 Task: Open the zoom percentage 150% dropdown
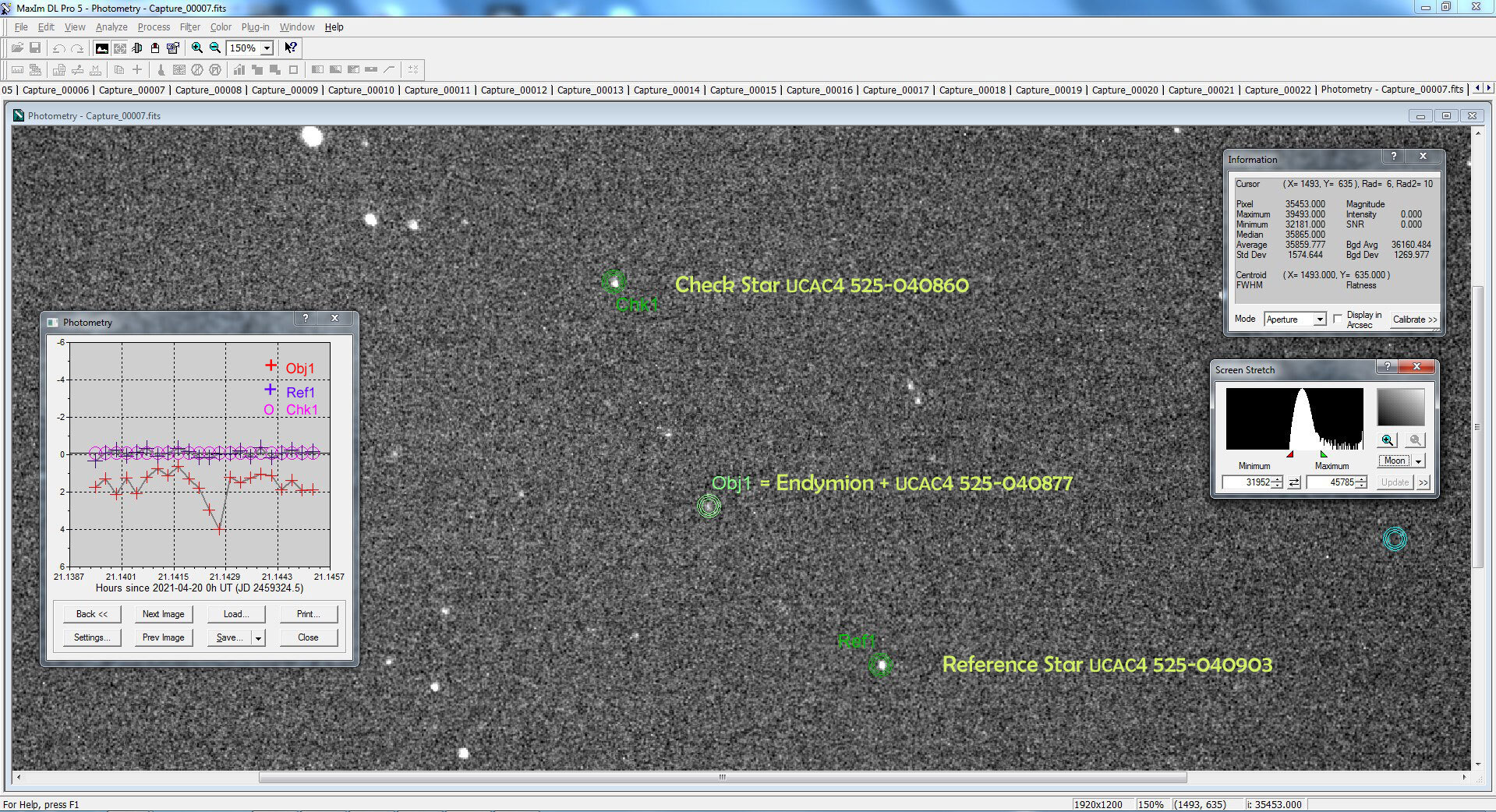tap(267, 48)
